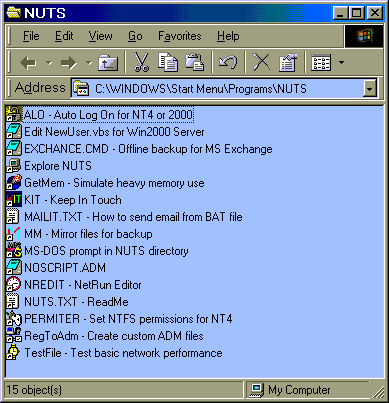Image resolution: width=389 pixels, height=403 pixels.
Task: Select the ALO Auto Log On shortcut icon
Action: 14,114
